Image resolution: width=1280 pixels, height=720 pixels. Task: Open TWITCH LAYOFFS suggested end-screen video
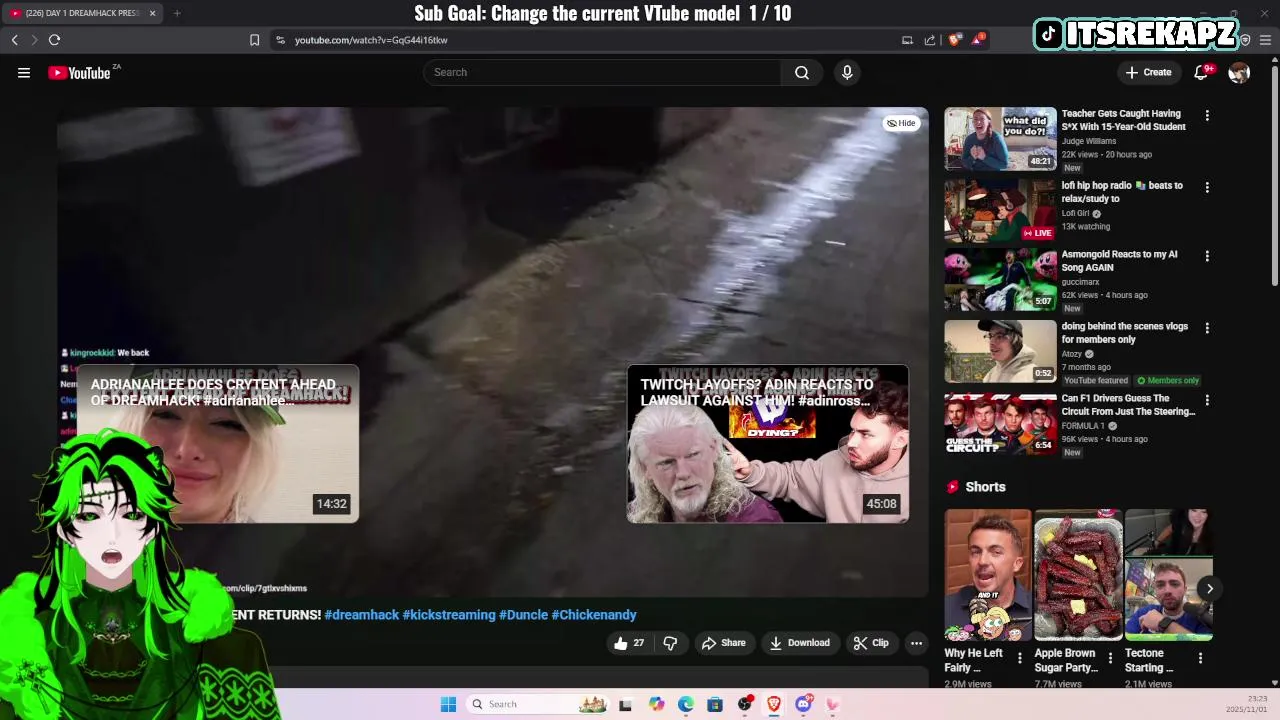[x=767, y=444]
